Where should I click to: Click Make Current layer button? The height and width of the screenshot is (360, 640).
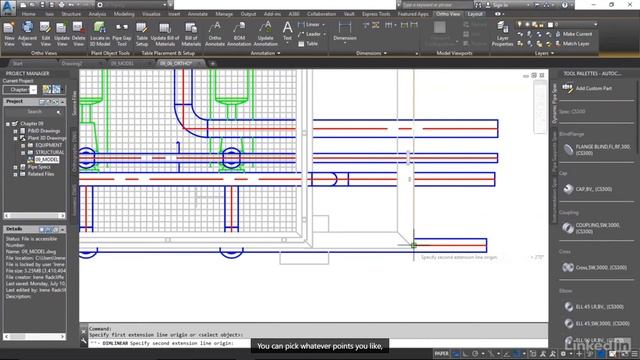coord(574,34)
